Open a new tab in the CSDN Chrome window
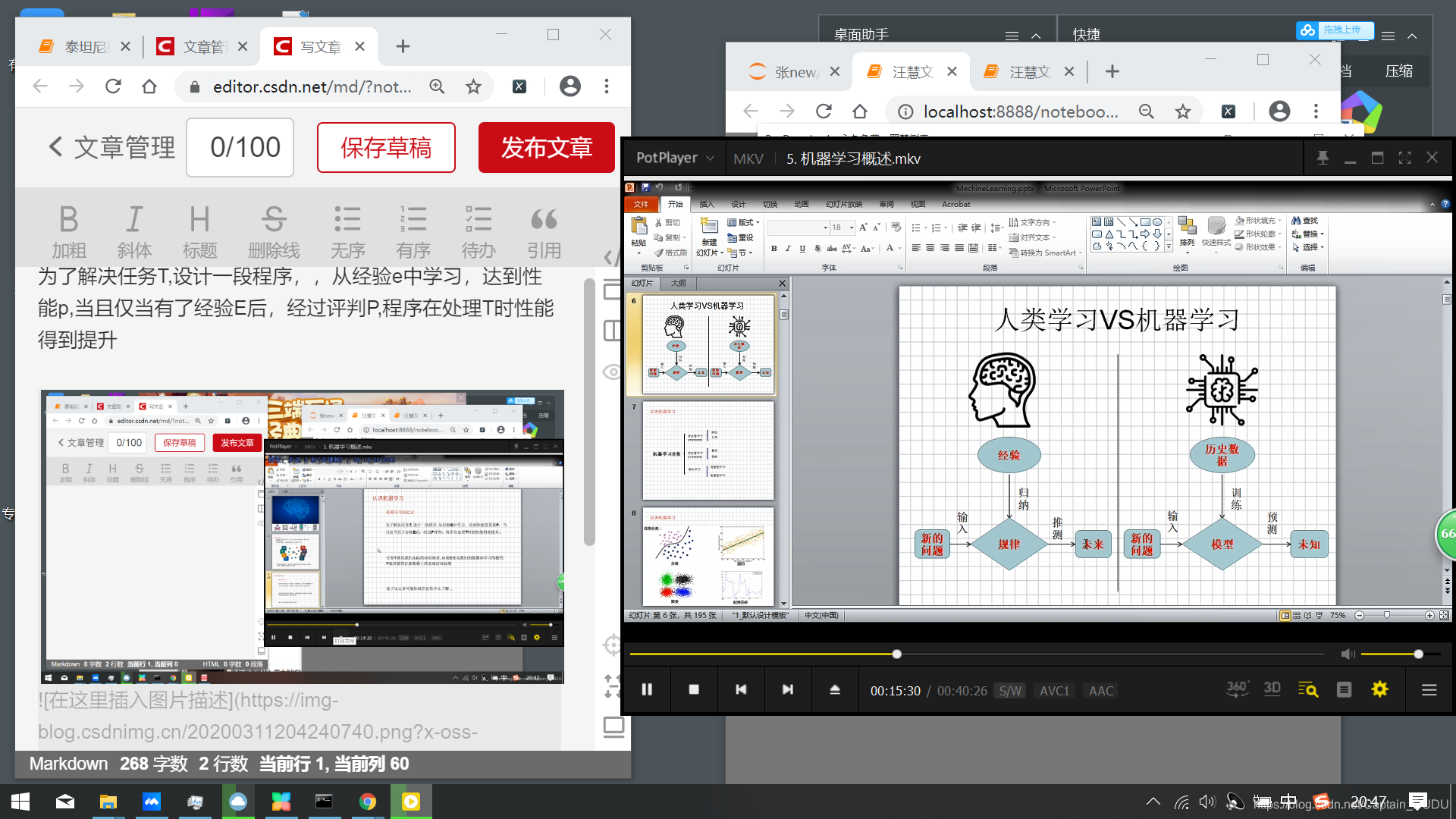 pos(403,47)
